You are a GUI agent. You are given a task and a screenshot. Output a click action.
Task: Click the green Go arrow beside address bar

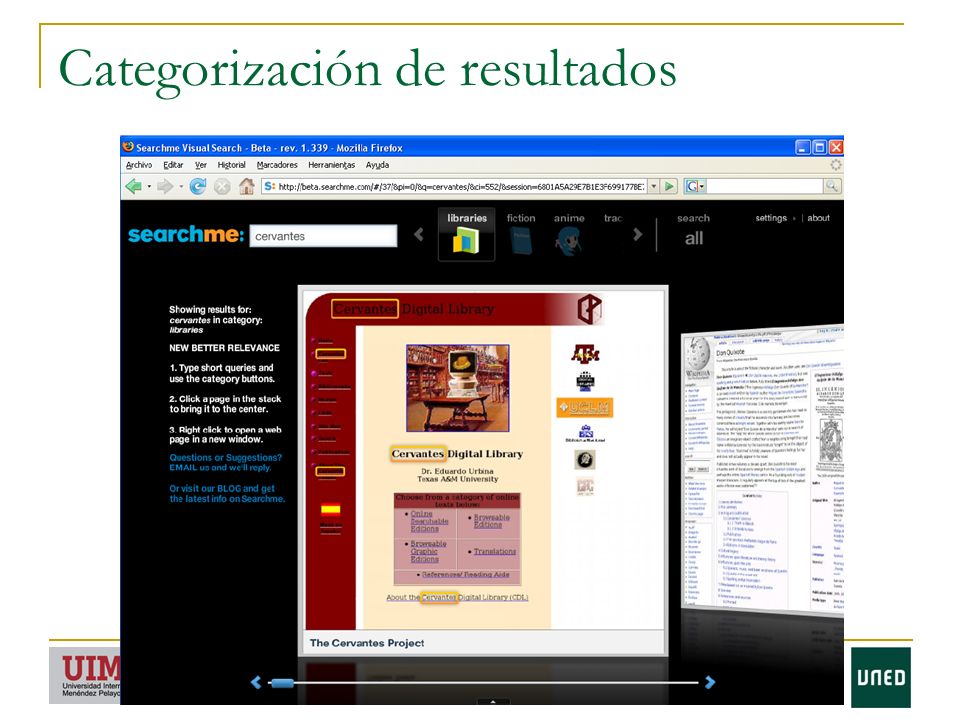pyautogui.click(x=669, y=186)
